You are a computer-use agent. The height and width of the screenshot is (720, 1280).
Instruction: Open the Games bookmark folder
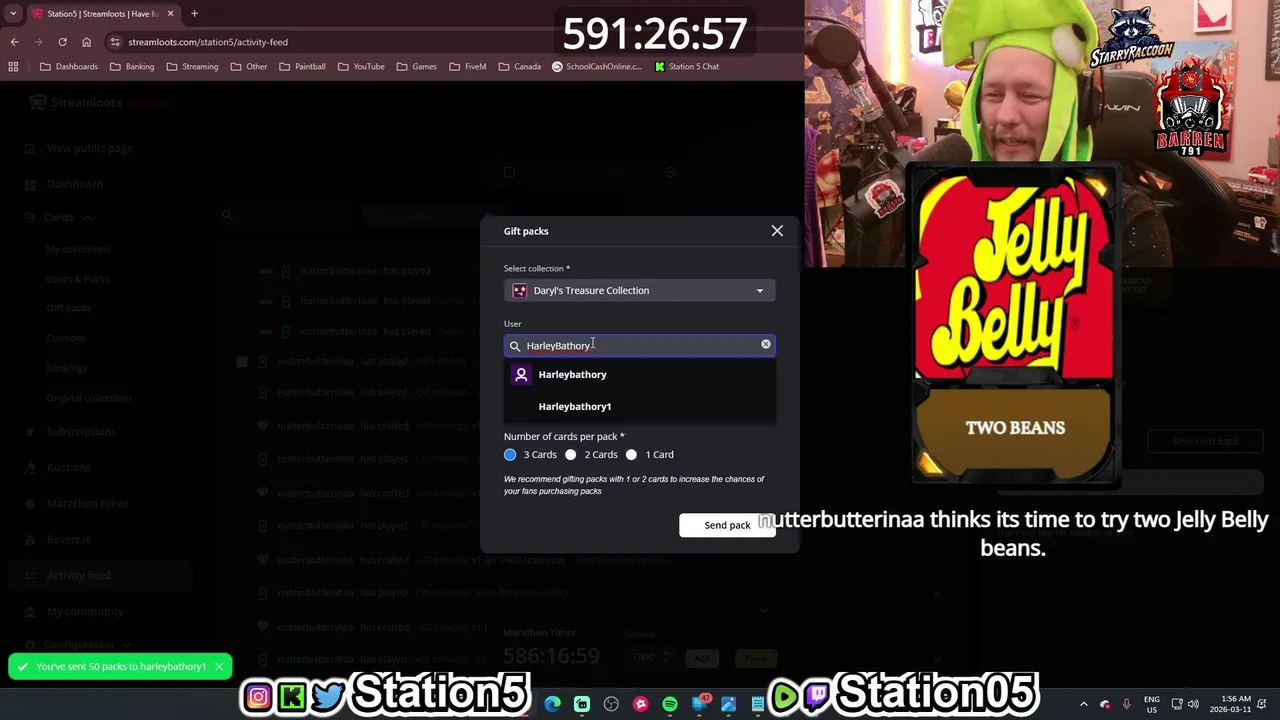coord(416,67)
